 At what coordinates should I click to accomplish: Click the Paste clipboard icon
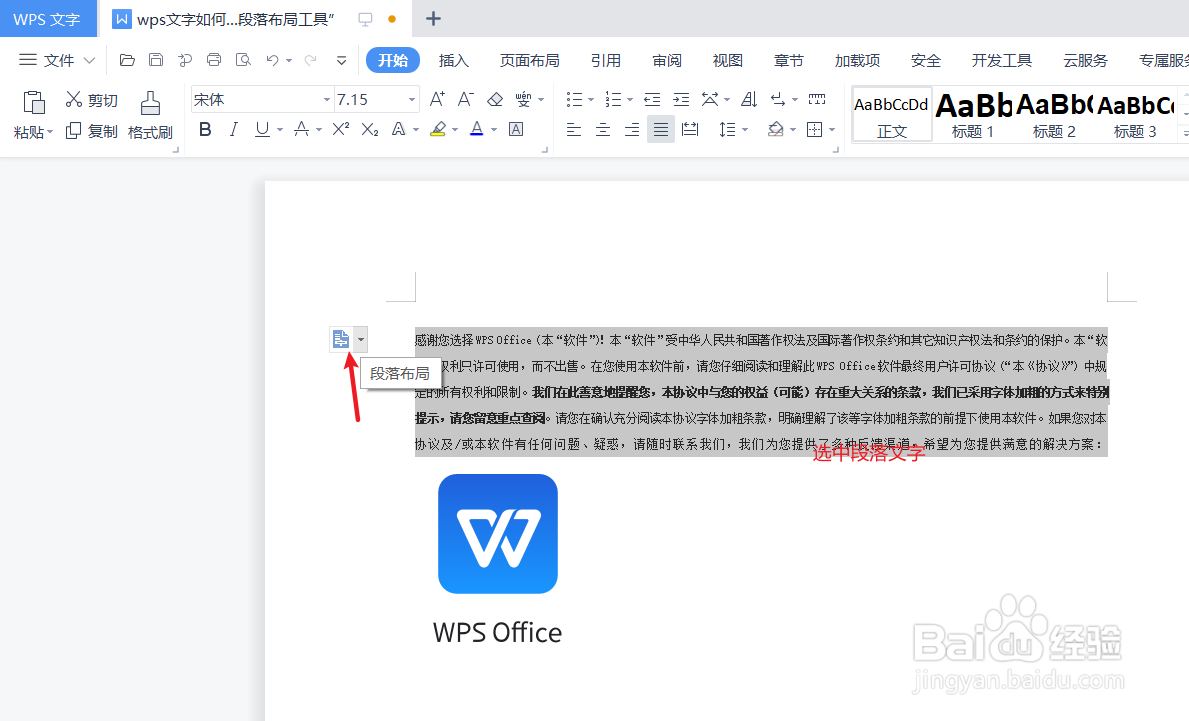point(33,102)
